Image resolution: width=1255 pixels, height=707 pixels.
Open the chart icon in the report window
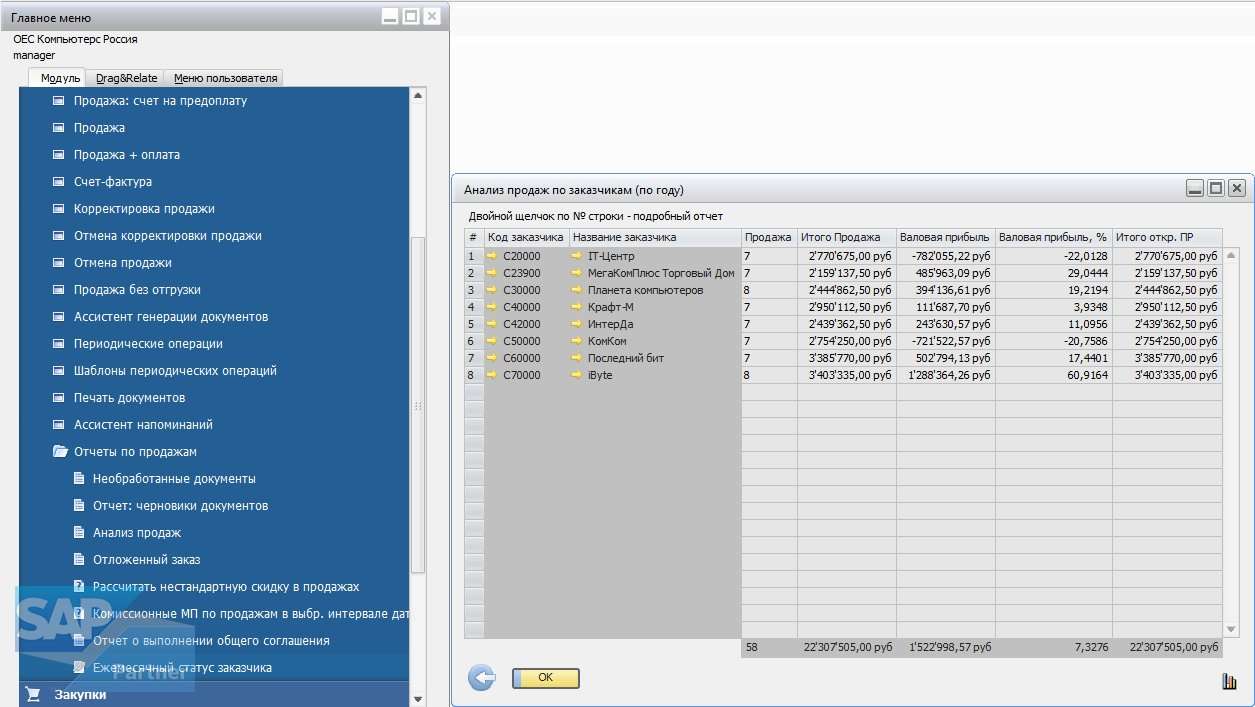1229,681
